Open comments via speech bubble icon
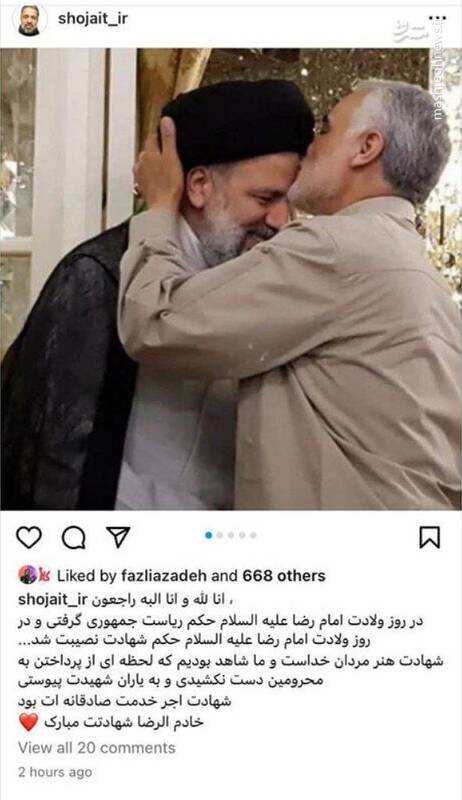The height and width of the screenshot is (800, 462). 74,538
